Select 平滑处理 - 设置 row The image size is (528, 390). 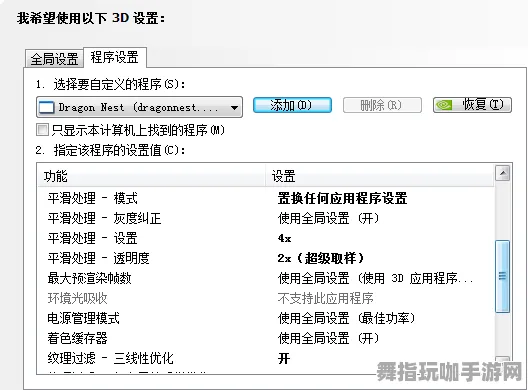click(x=266, y=238)
